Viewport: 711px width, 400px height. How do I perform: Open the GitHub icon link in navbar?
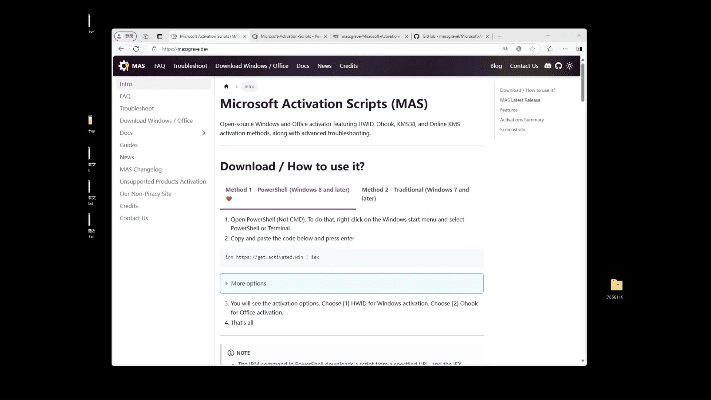[559, 66]
